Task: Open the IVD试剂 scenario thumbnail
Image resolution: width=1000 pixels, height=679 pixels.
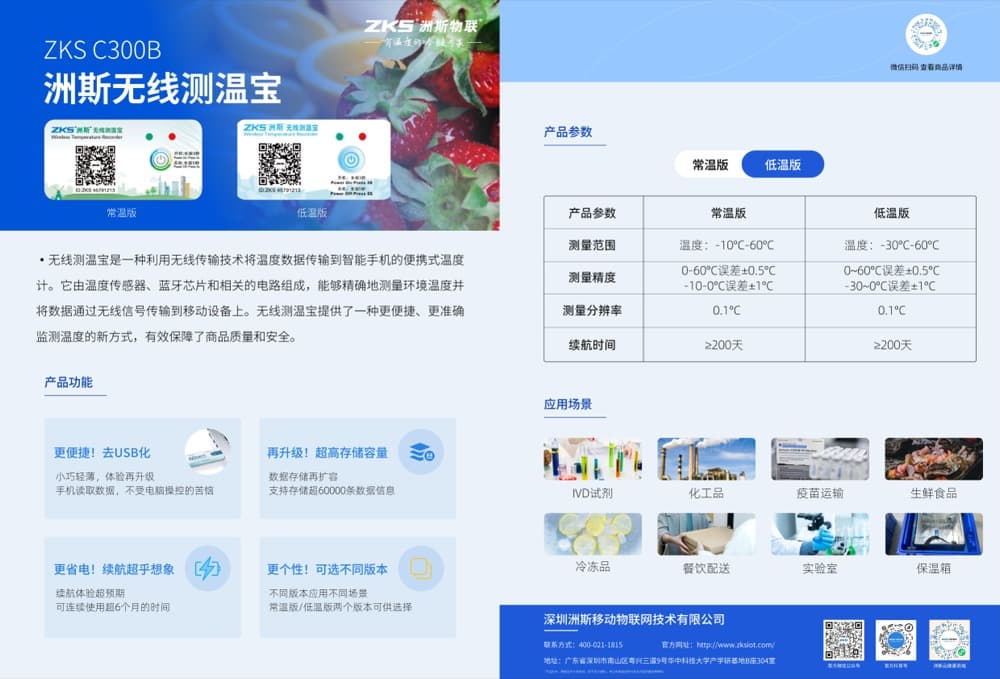Action: [592, 459]
